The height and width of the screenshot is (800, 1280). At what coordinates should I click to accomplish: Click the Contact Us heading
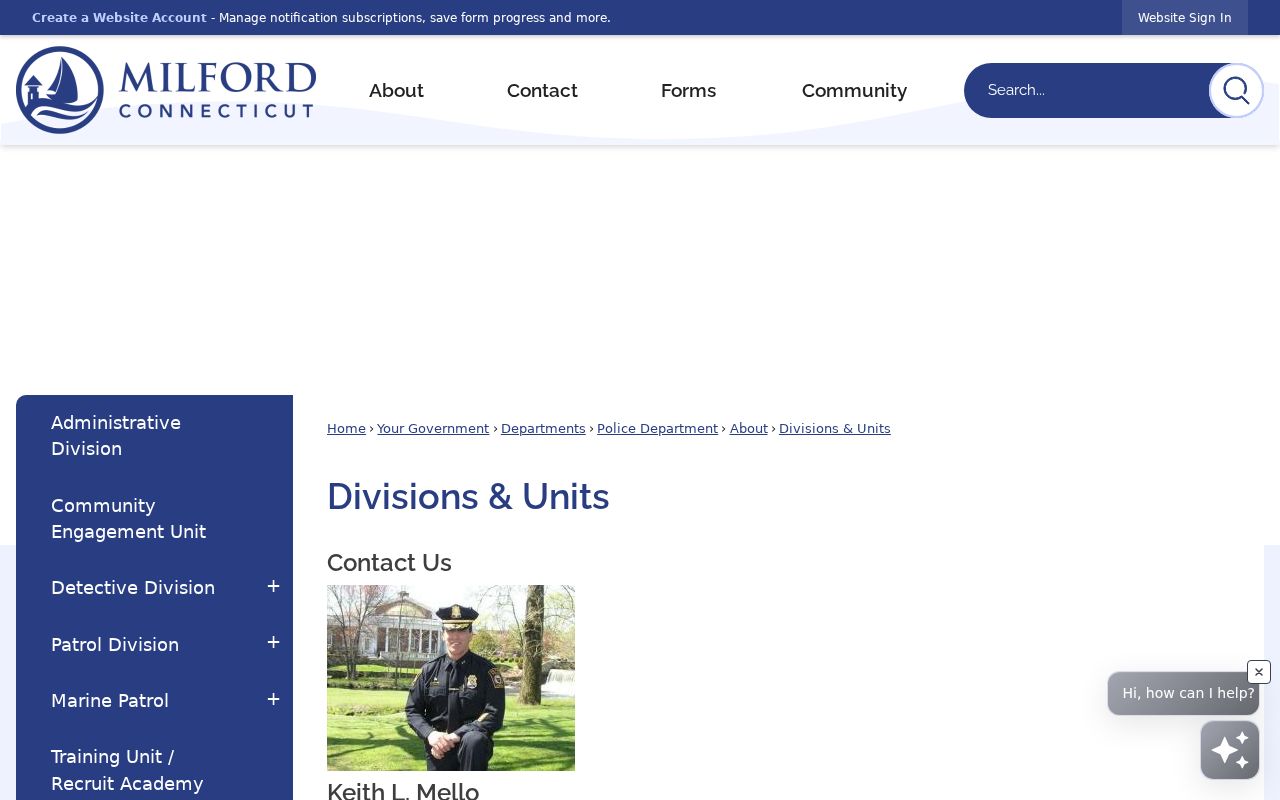389,563
